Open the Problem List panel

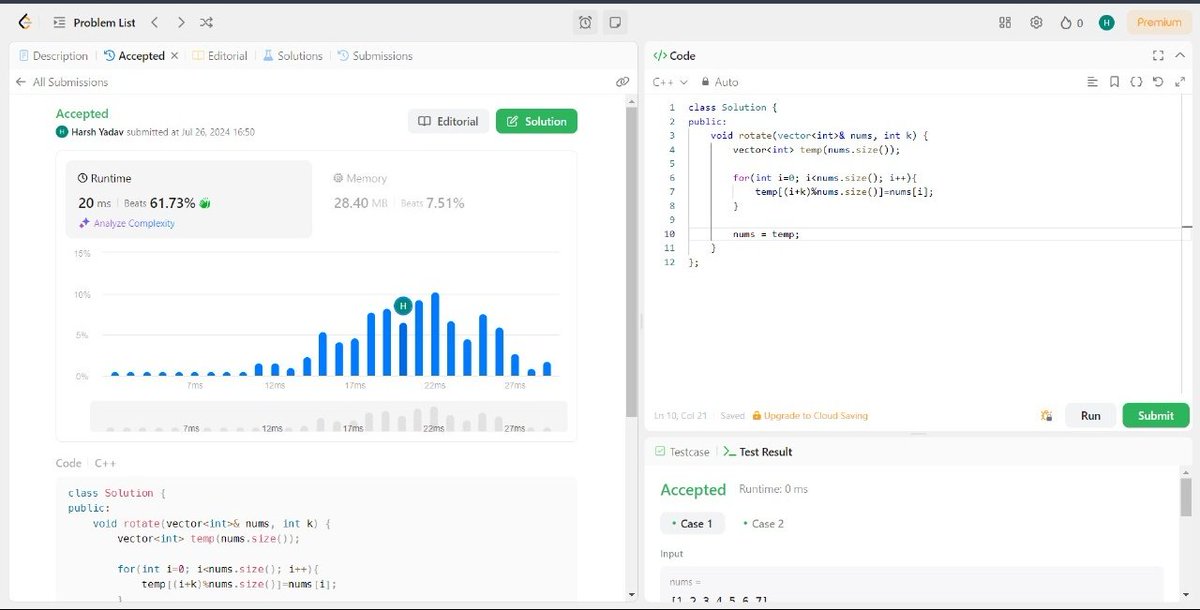click(x=95, y=22)
